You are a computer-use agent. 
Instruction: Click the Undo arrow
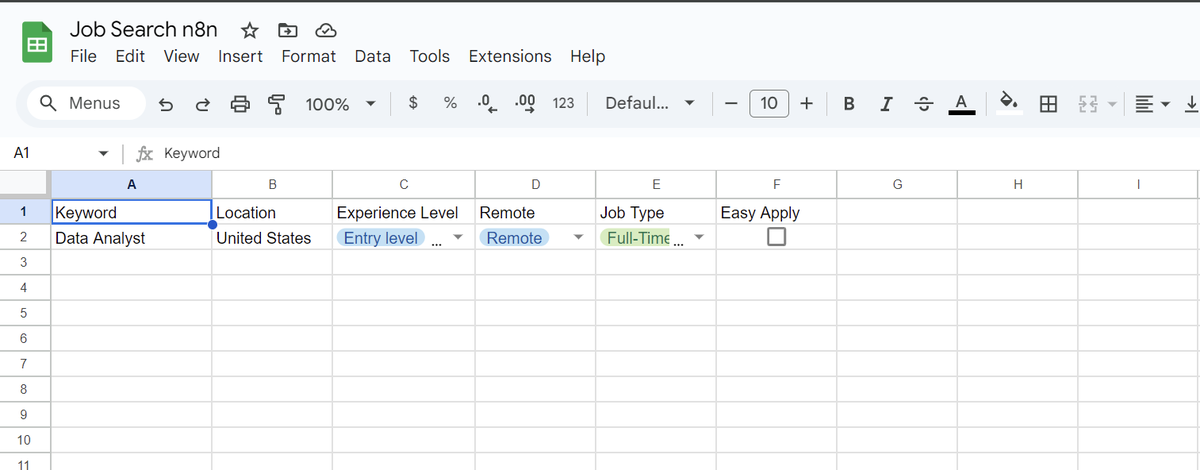tap(167, 103)
